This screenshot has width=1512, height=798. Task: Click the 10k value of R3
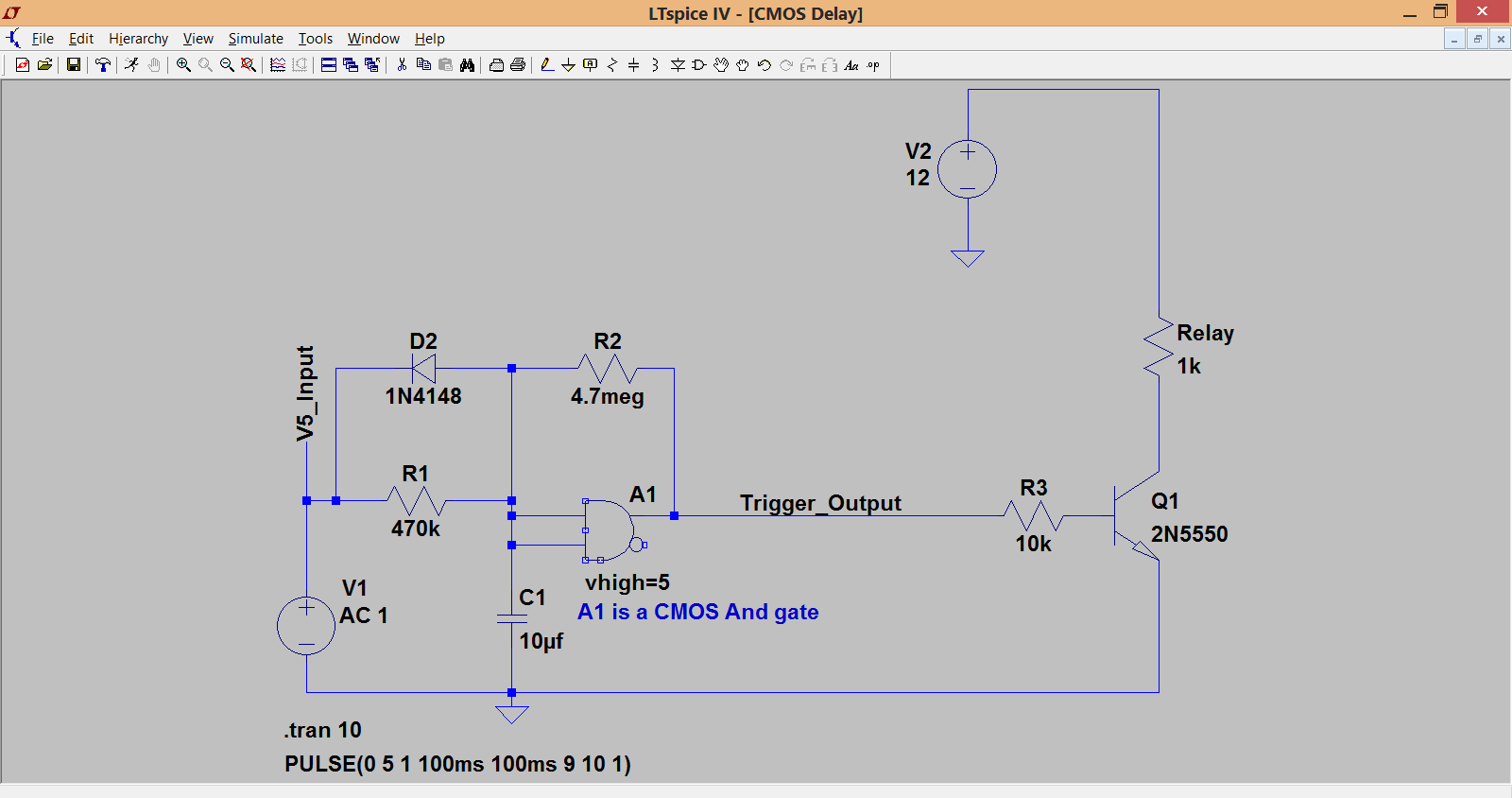click(x=1034, y=544)
